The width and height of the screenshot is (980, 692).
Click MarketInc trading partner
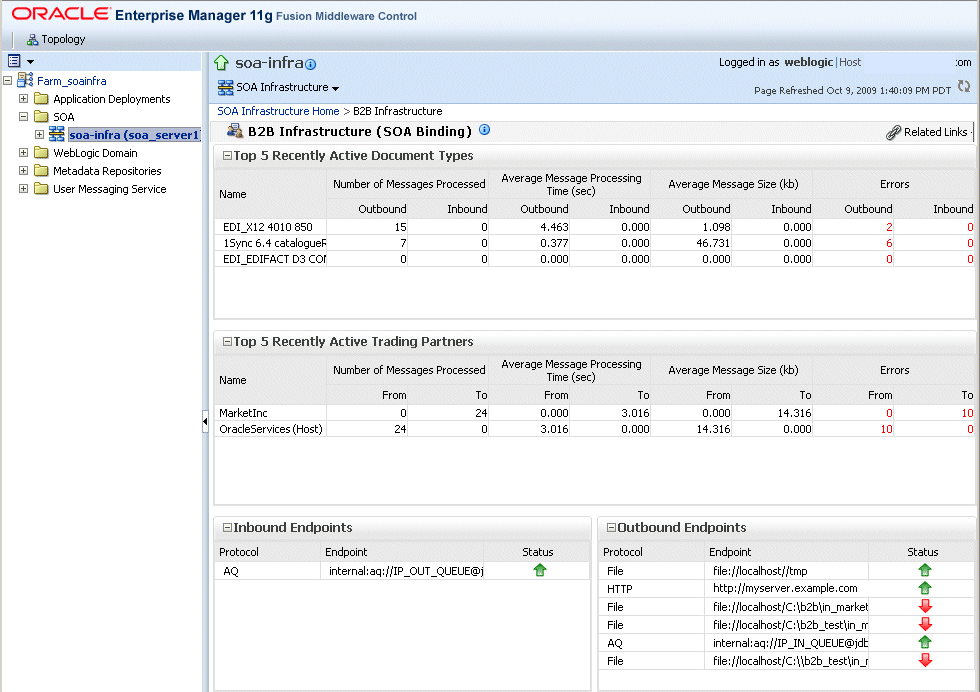[243, 413]
